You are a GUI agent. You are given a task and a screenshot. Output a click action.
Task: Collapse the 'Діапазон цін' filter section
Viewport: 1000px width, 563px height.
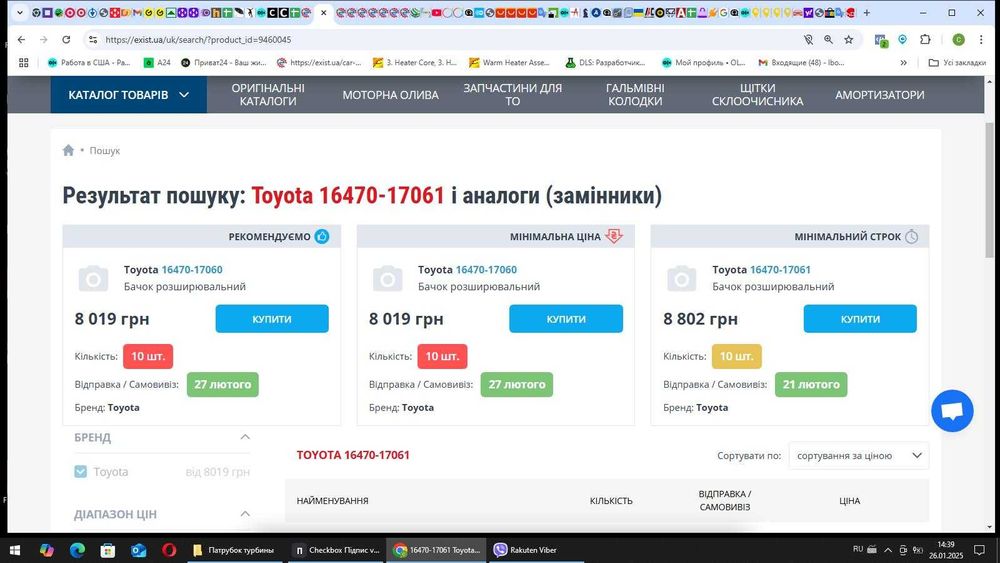245,514
